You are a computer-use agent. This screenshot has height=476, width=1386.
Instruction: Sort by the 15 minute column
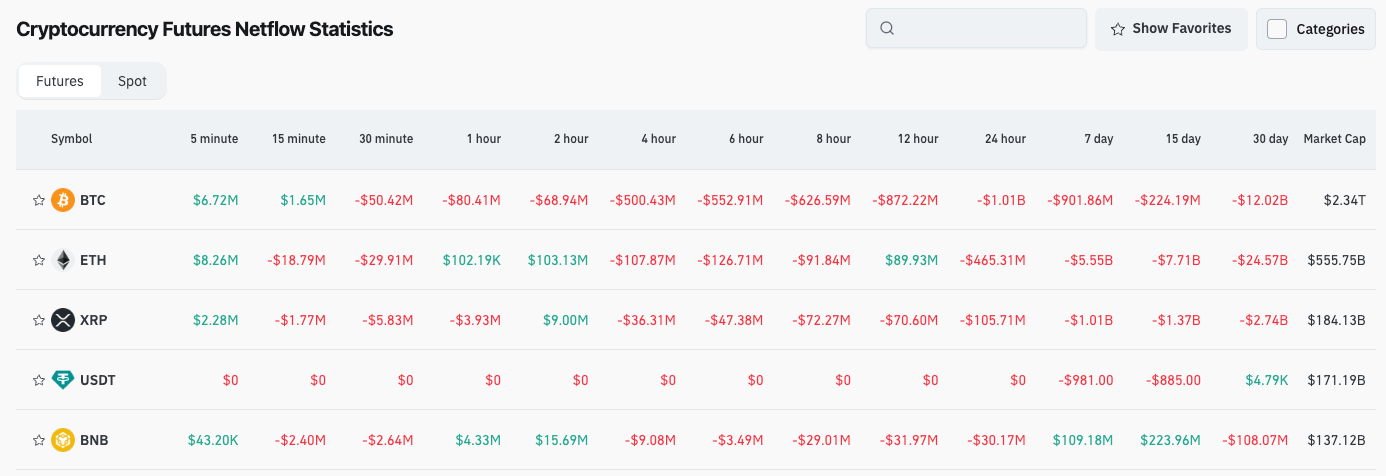coord(299,139)
